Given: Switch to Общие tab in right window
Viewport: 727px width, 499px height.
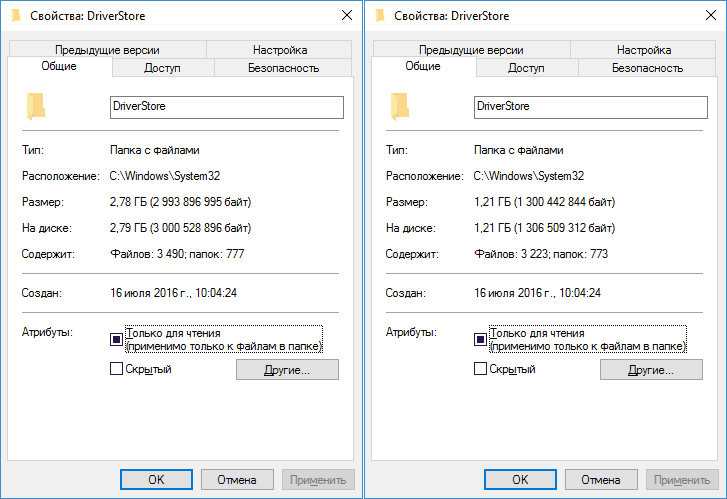Looking at the screenshot, I should click(x=423, y=66).
